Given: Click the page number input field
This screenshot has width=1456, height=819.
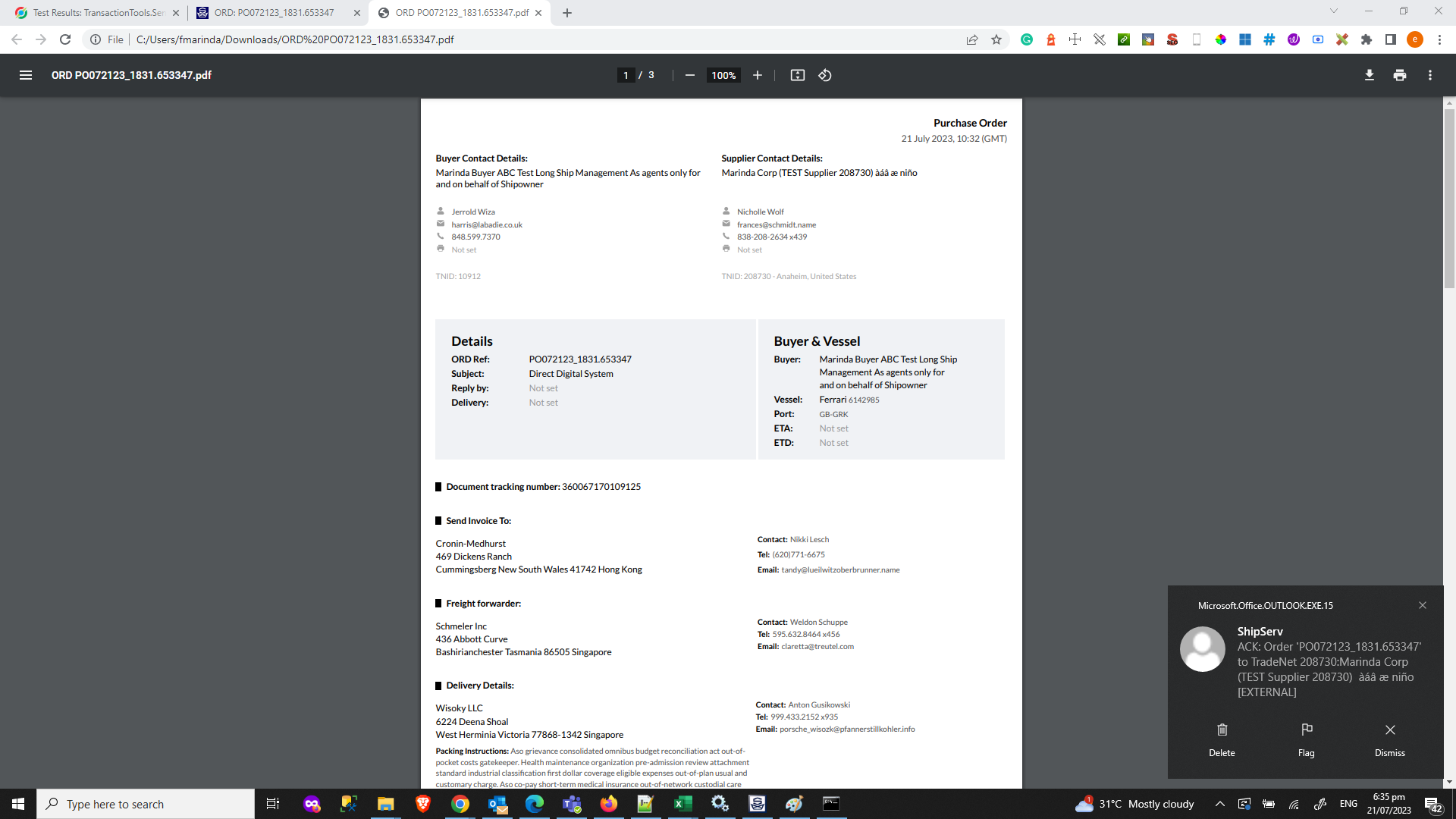Looking at the screenshot, I should pyautogui.click(x=626, y=75).
